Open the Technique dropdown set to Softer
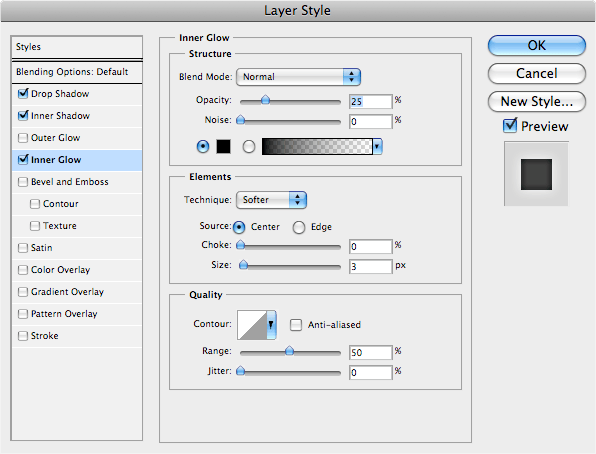This screenshot has height=454, width=596. click(x=271, y=200)
